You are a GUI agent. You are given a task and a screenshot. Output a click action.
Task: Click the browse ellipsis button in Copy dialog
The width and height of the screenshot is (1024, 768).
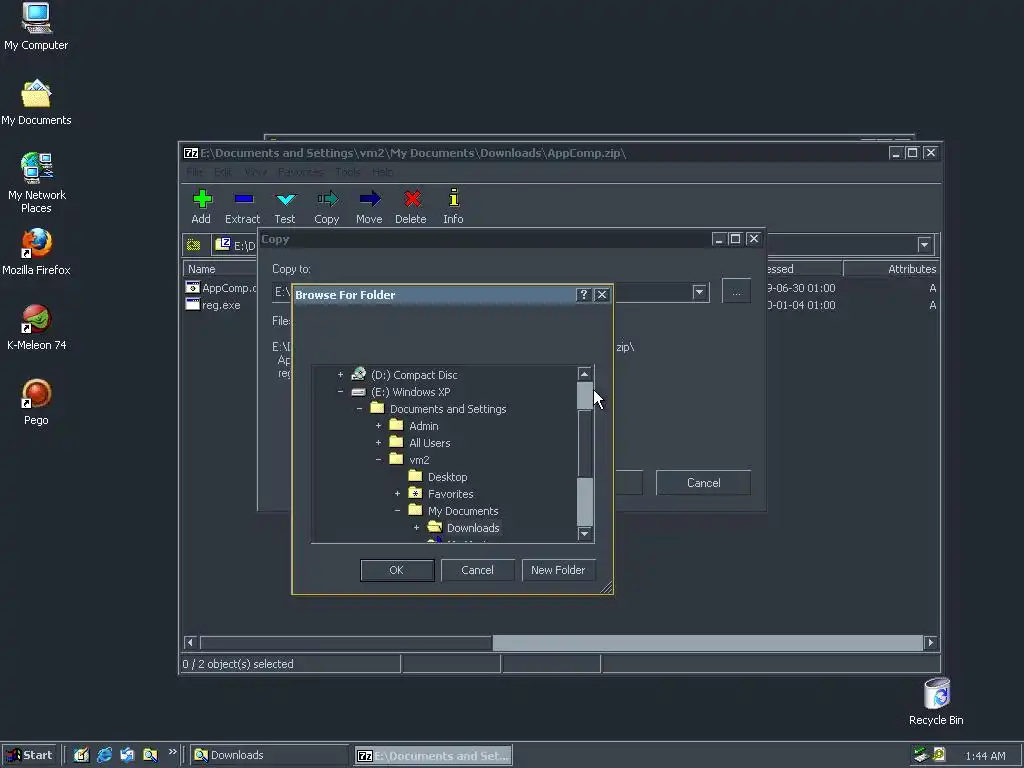point(736,291)
